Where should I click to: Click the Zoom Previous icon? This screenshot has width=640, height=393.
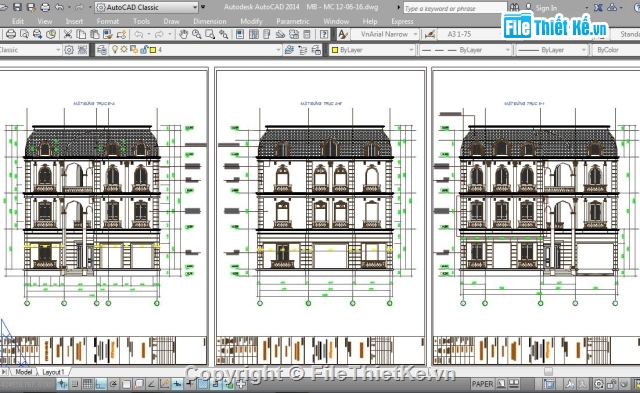[x=223, y=34]
